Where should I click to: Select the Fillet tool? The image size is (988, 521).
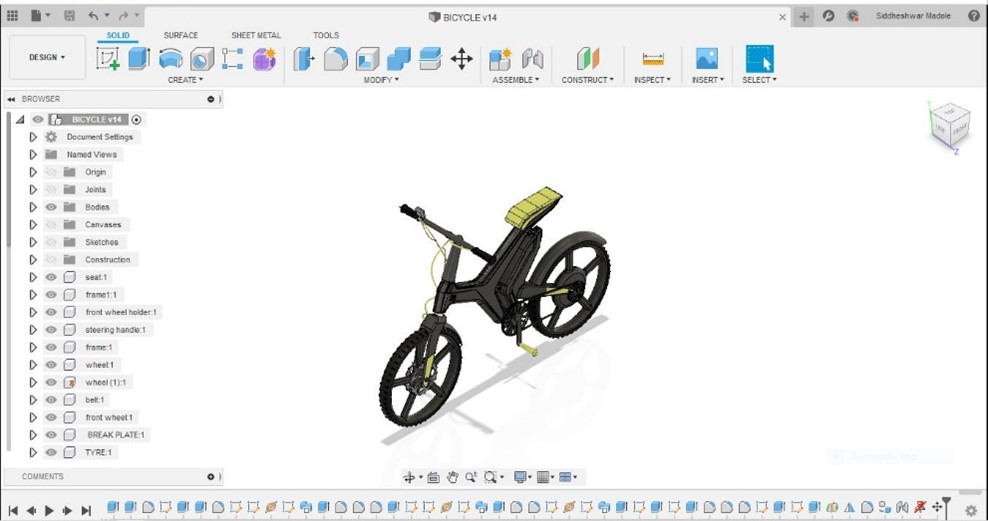click(x=335, y=59)
